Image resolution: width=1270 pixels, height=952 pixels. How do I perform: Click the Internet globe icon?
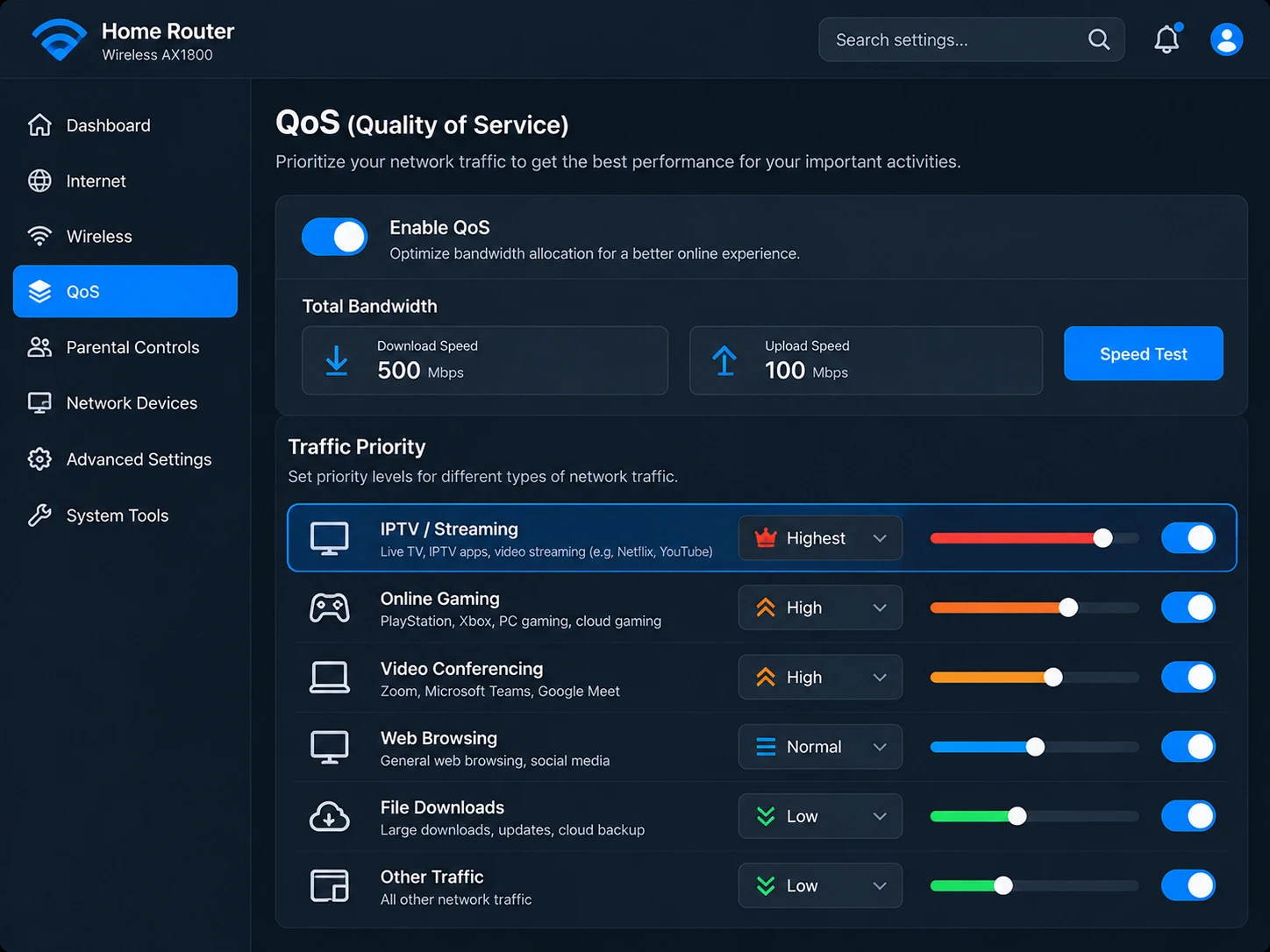[x=39, y=181]
